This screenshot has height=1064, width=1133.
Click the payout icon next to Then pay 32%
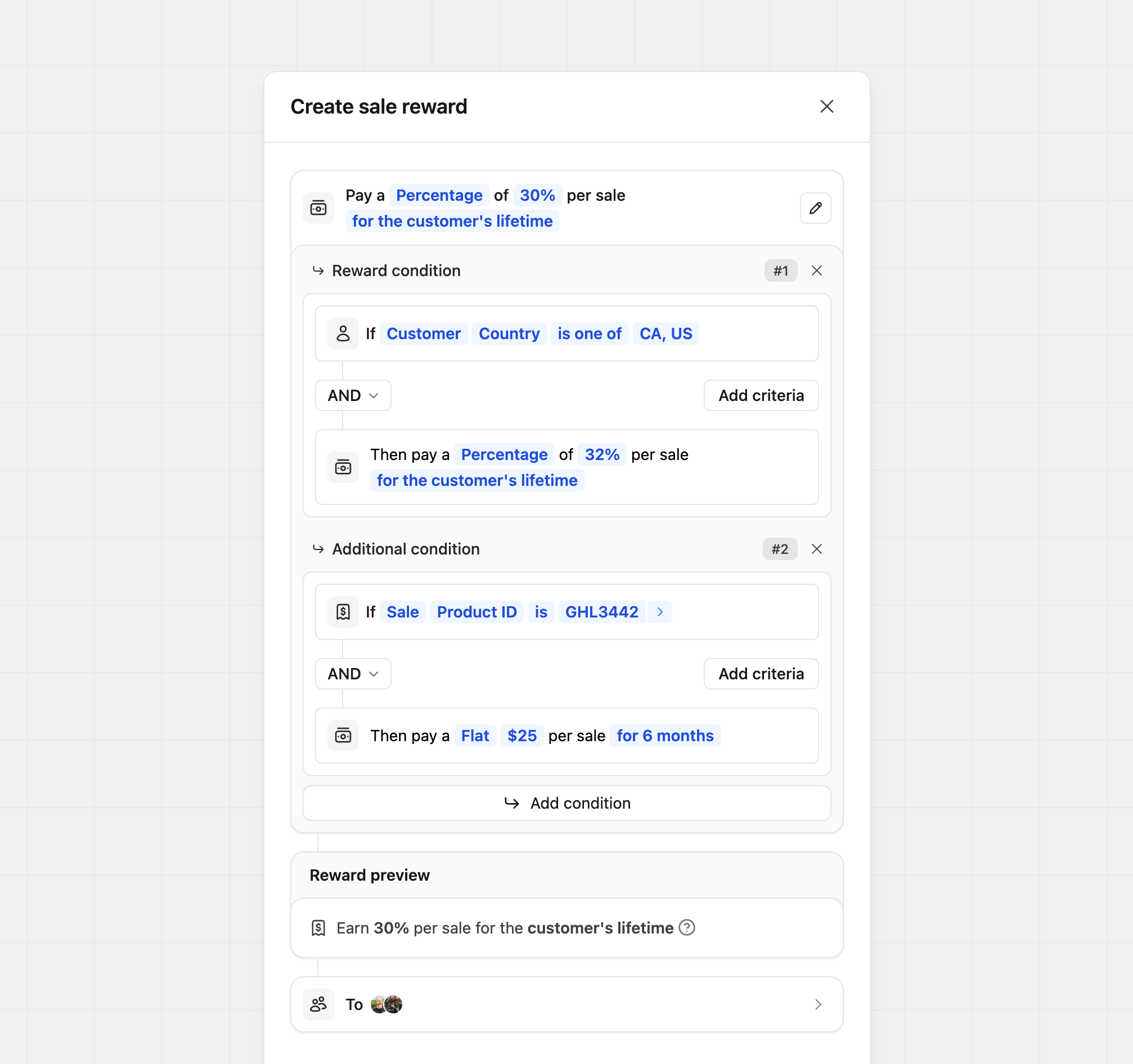(343, 467)
